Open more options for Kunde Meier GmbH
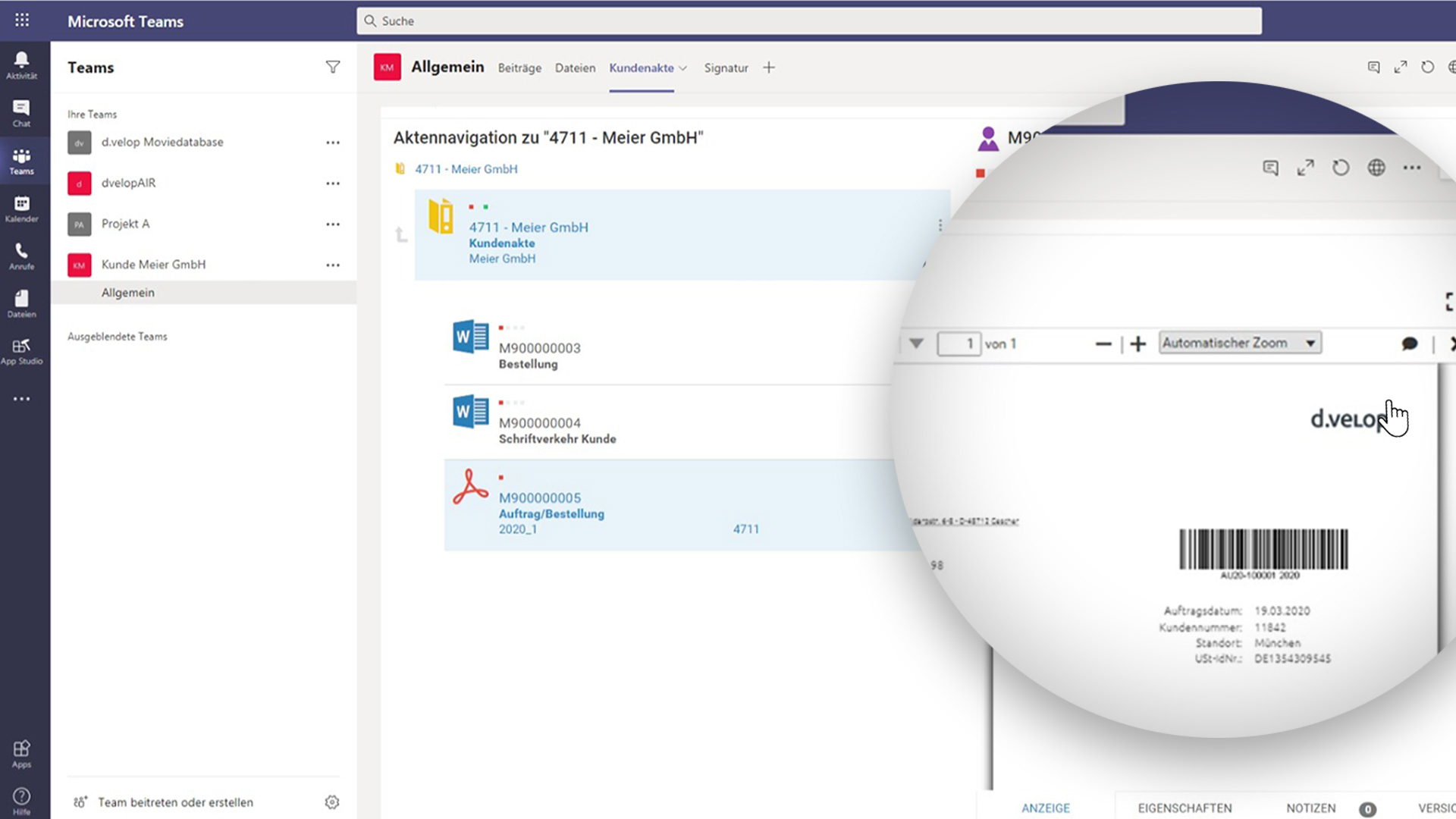Viewport: 1456px width, 819px height. pos(333,265)
